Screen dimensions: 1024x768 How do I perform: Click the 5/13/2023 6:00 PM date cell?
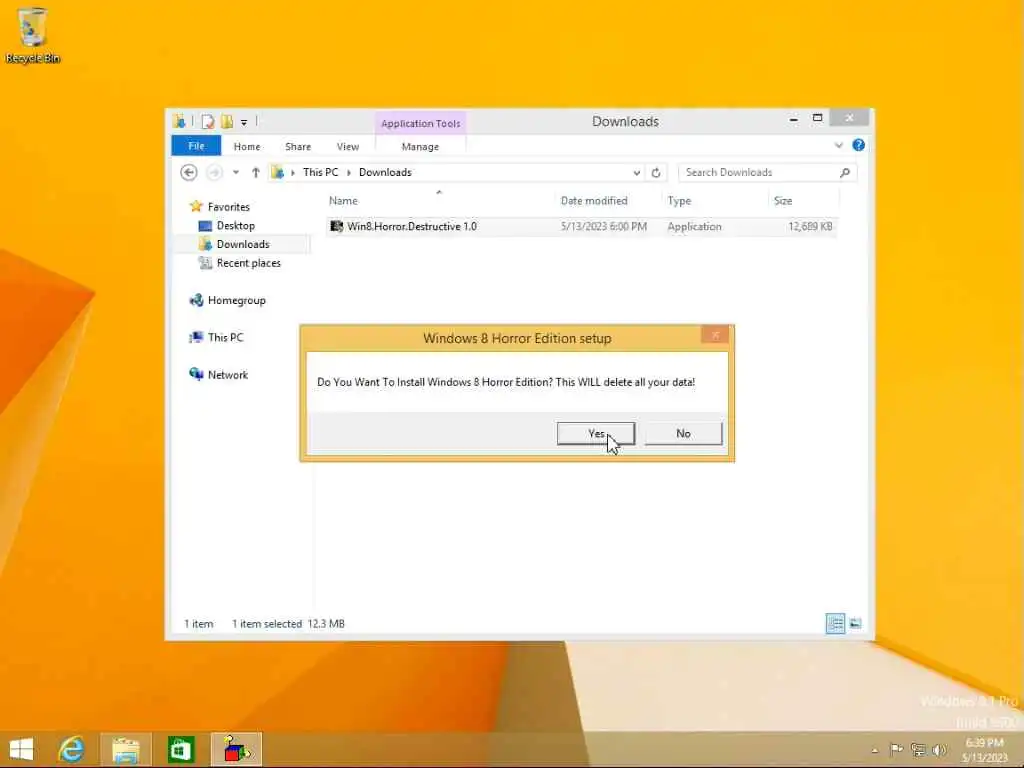click(x=603, y=227)
